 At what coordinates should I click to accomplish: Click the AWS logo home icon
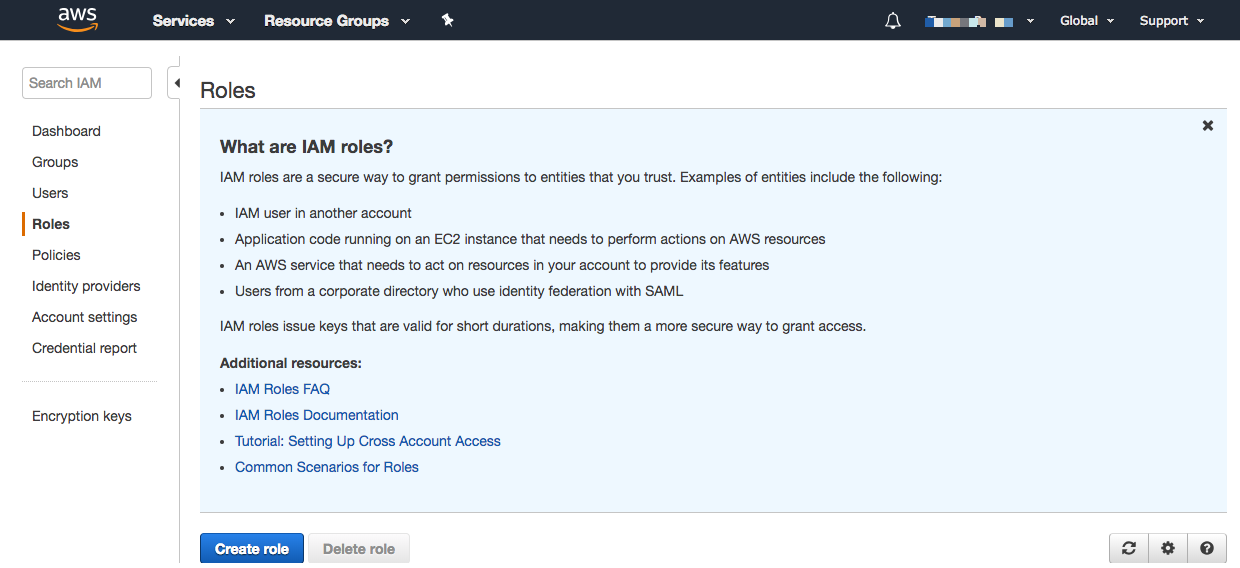[77, 20]
